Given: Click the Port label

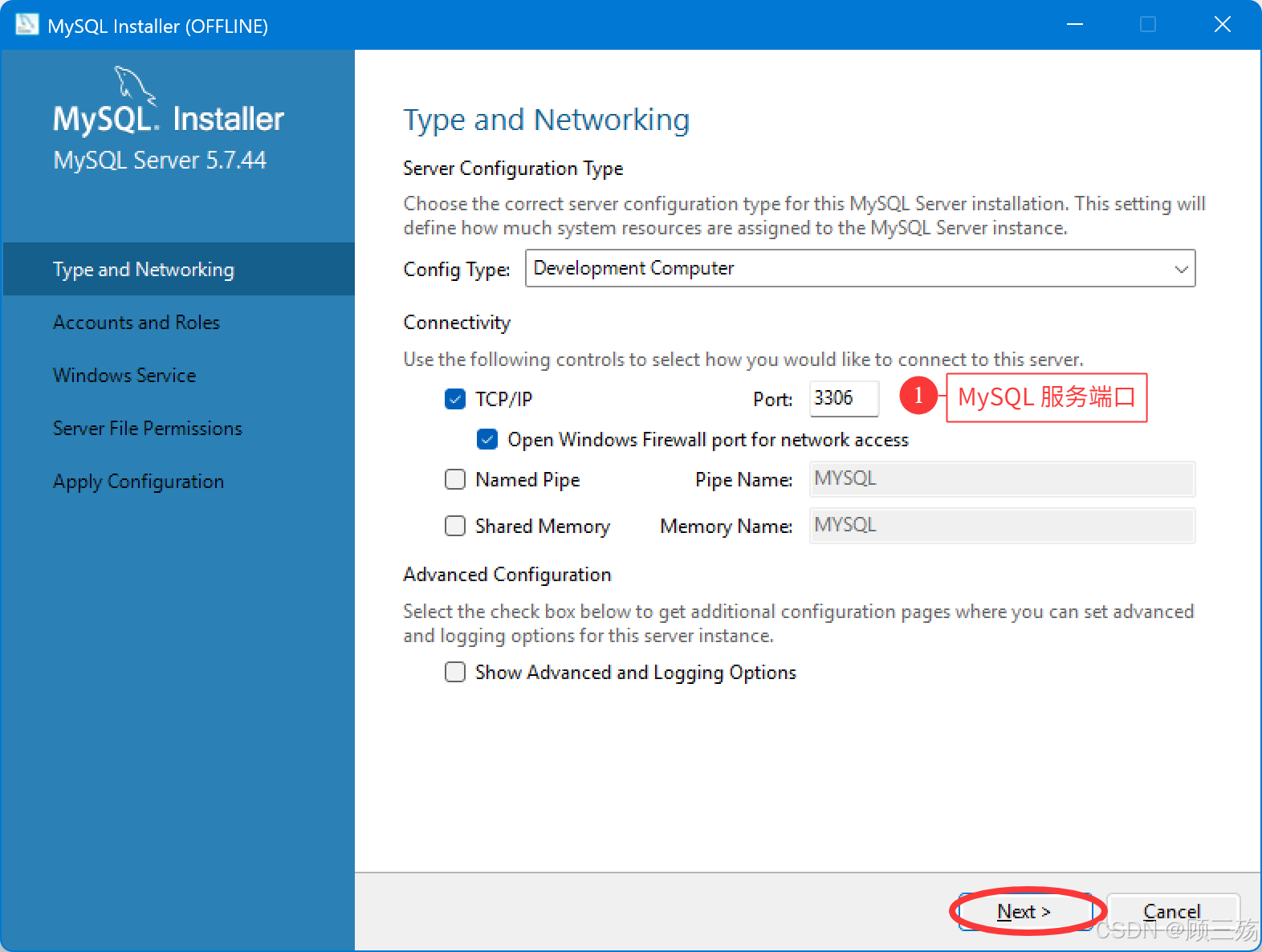Looking at the screenshot, I should 772,400.
